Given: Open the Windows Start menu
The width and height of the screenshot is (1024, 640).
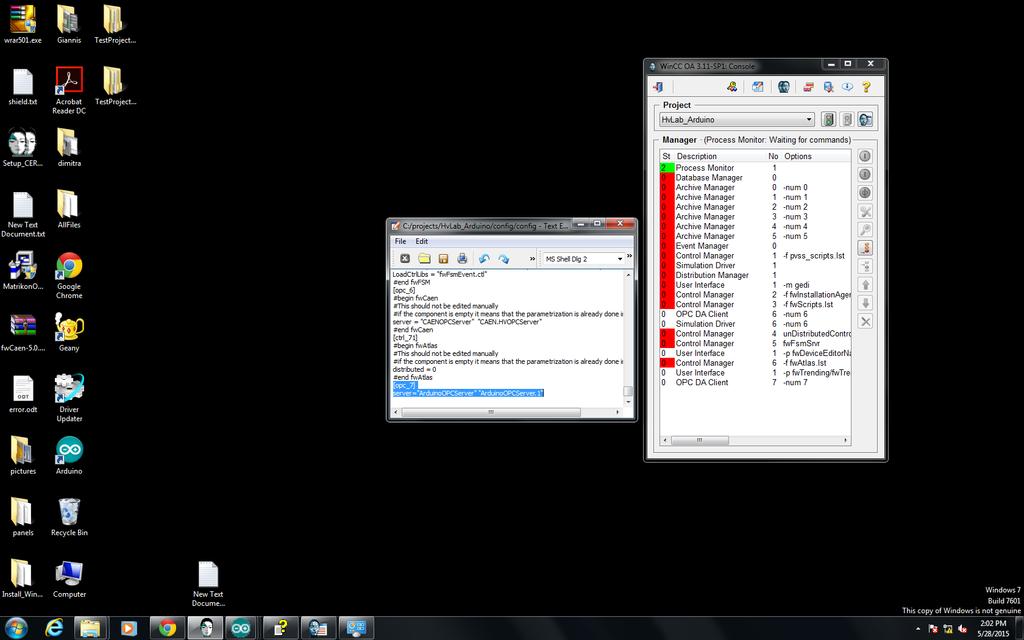Looking at the screenshot, I should tap(16, 628).
